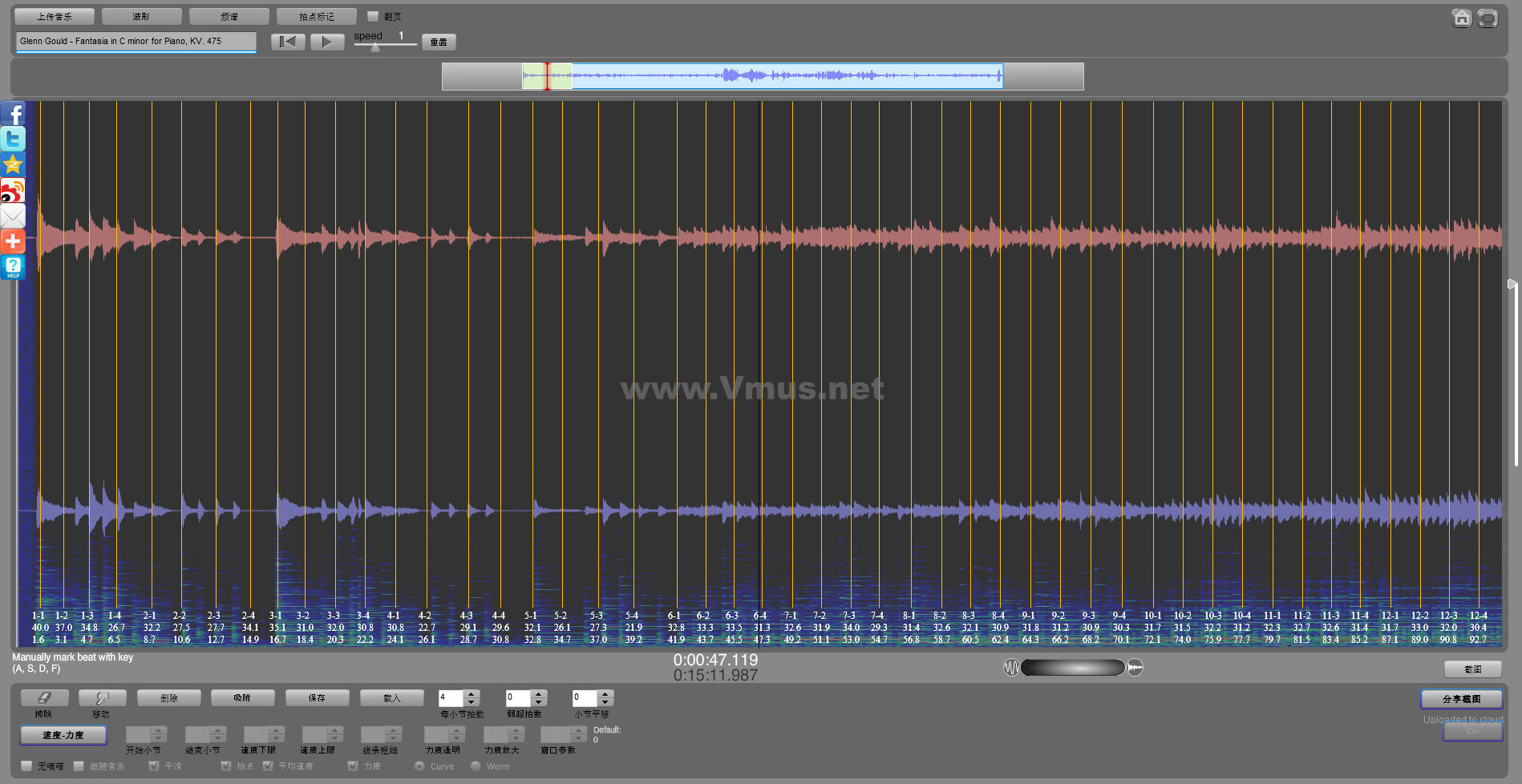This screenshot has width=1522, height=784.
Task: Switch to the 波形 waveform view
Action: pos(141,17)
